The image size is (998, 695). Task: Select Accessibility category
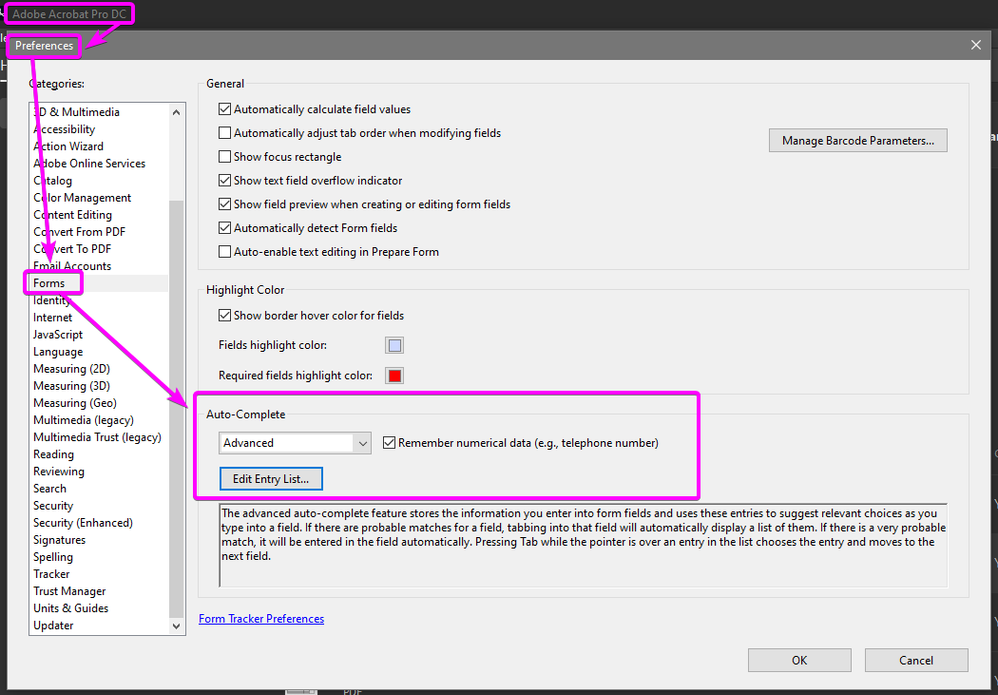64,129
